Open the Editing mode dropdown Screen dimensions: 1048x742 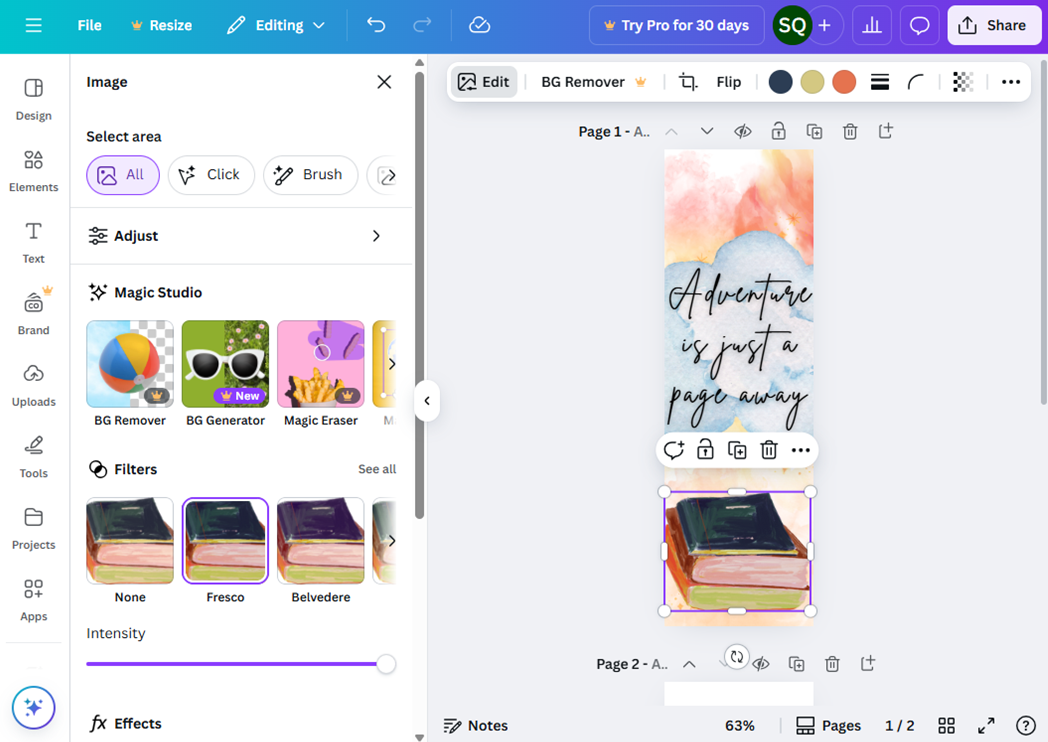[x=276, y=25]
